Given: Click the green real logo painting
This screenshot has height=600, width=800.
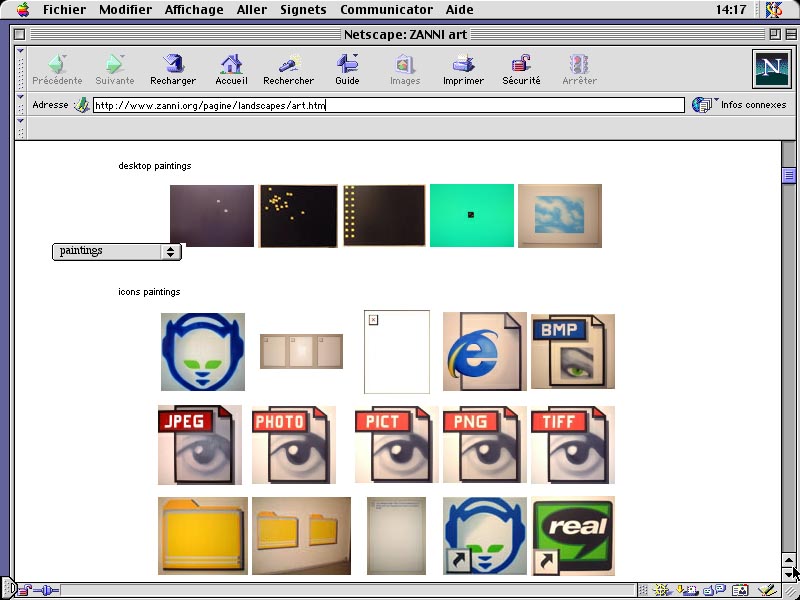Looking at the screenshot, I should click(x=573, y=536).
